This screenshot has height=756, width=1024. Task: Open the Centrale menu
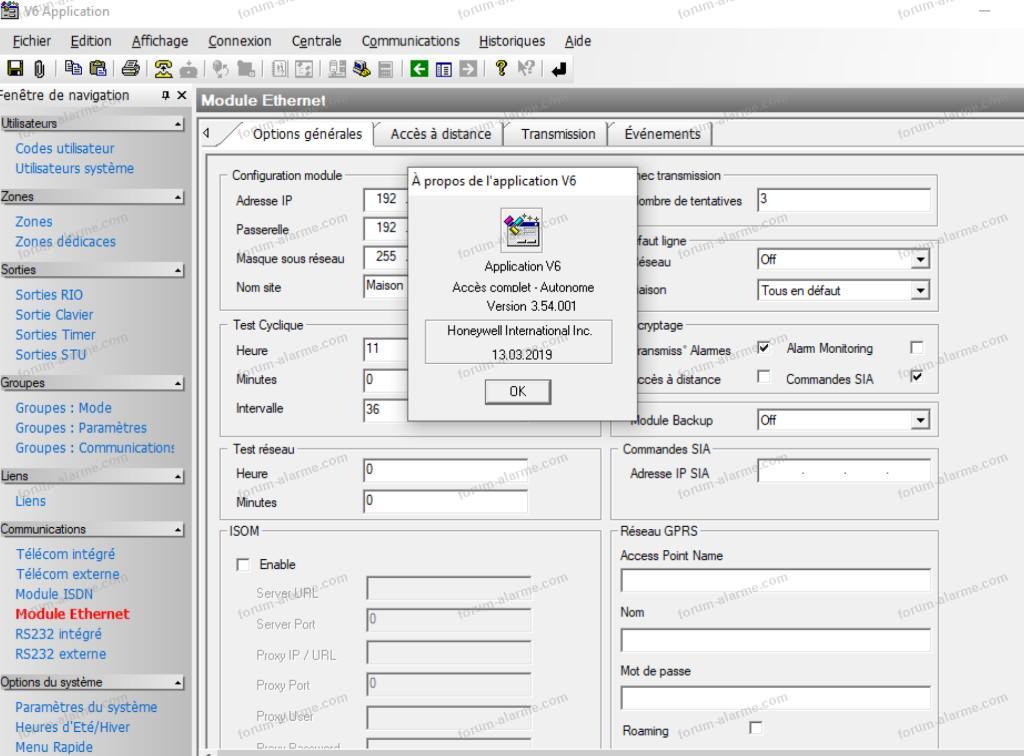[316, 41]
